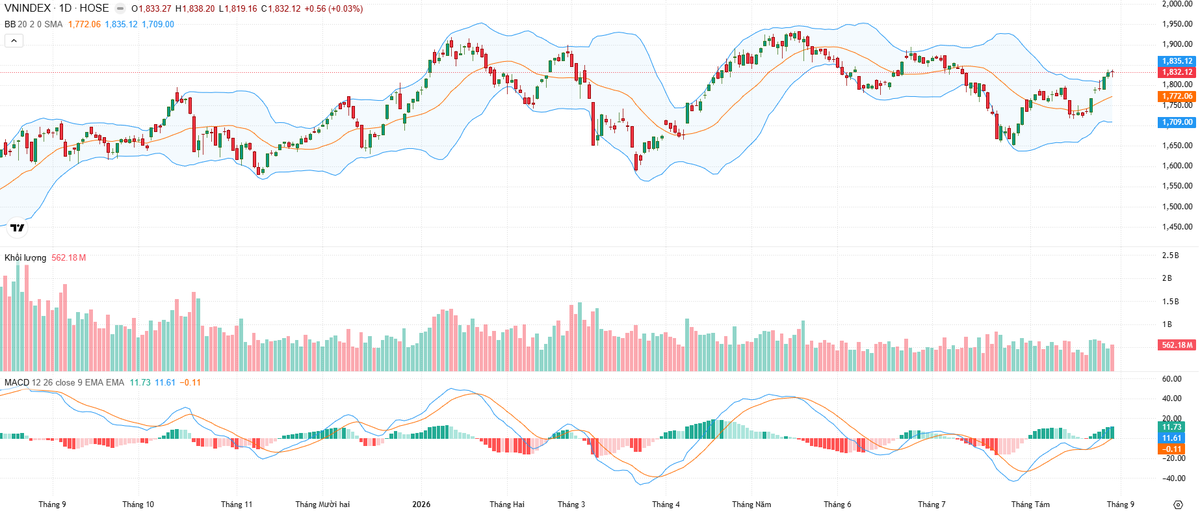Click the blue 11.61 MACD axis label
Image resolution: width=1200 pixels, height=511 pixels.
point(1172,438)
